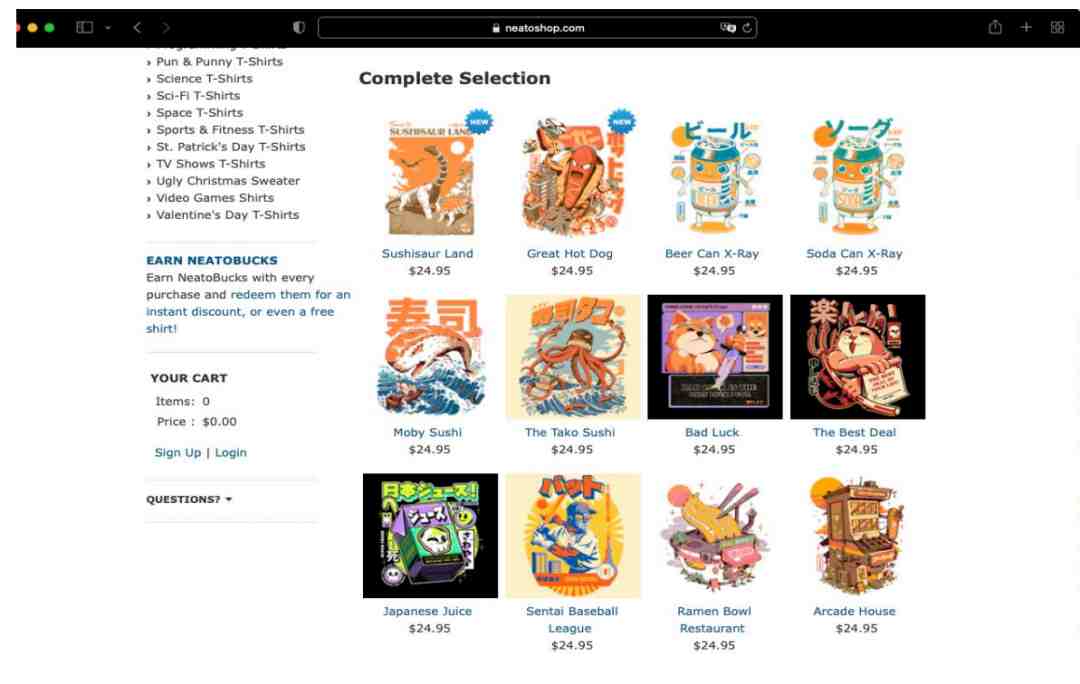This screenshot has height=684, width=1080.
Task: Reload the page with refresh icon
Action: 747,28
